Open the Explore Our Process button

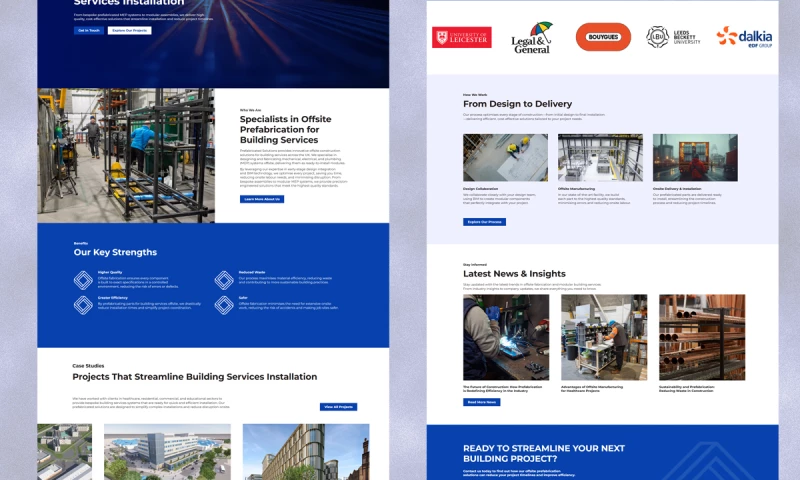(485, 222)
